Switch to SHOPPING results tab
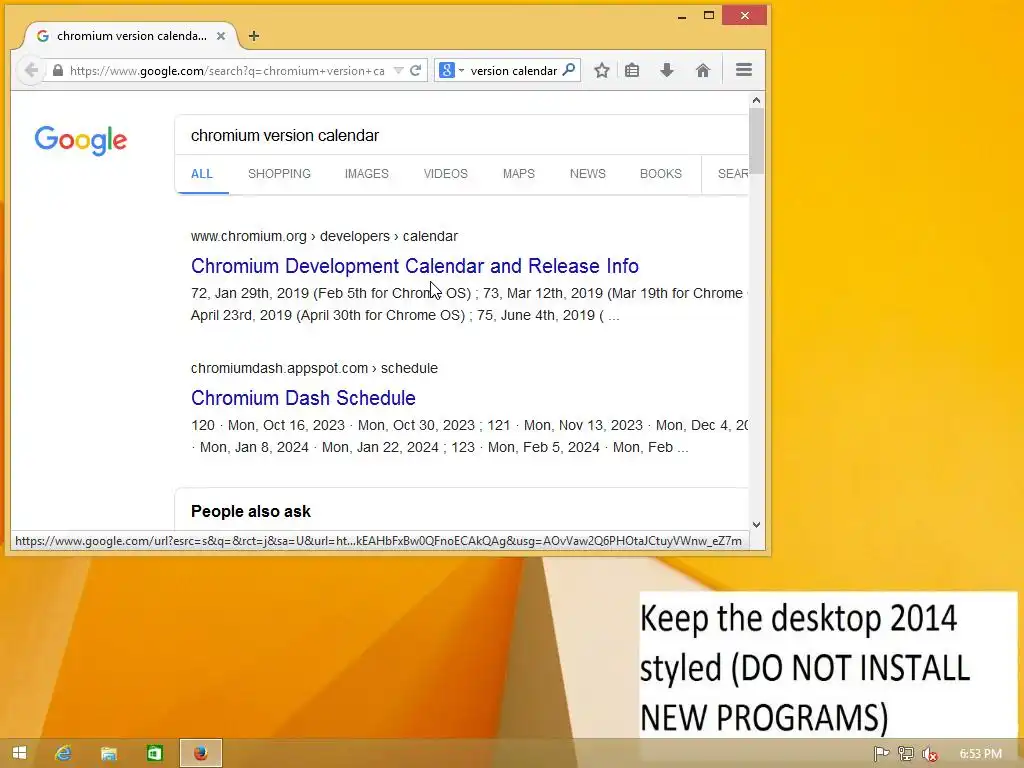The width and height of the screenshot is (1024, 768). click(x=280, y=174)
